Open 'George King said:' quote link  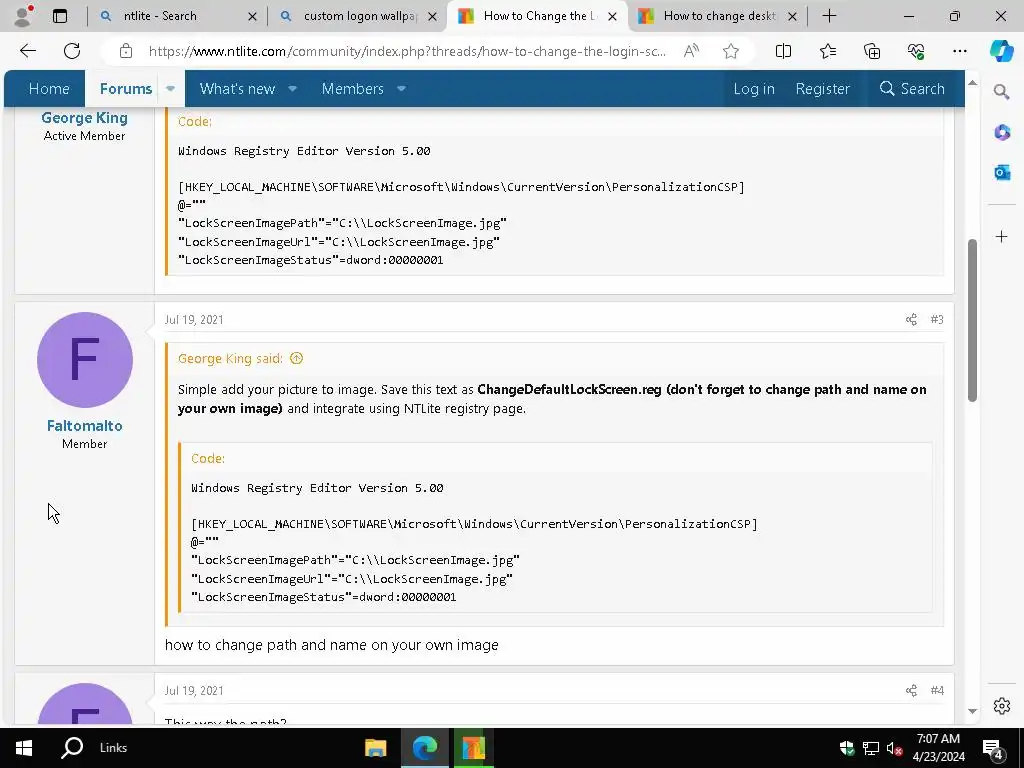click(x=230, y=359)
